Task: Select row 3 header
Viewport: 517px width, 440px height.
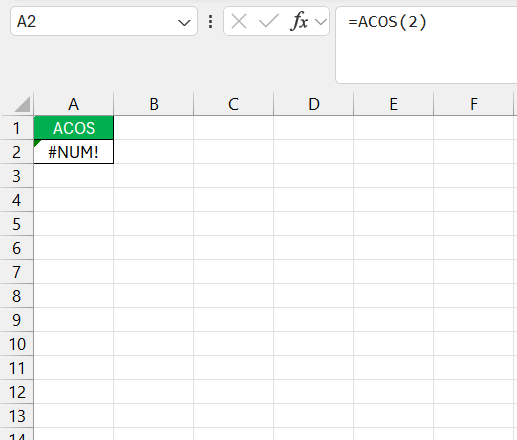Action: (17, 176)
